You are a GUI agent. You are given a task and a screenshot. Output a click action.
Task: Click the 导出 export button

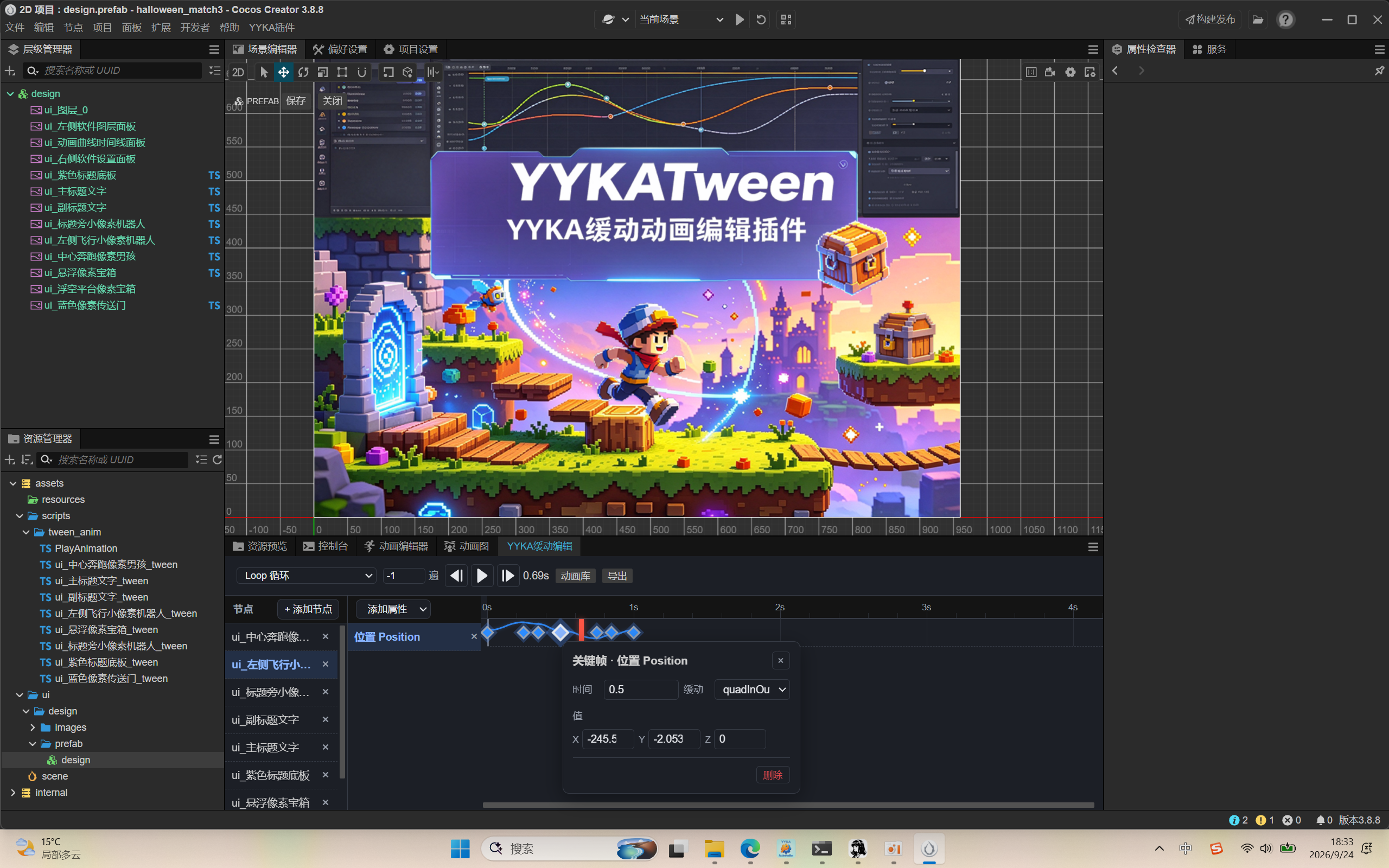coord(617,576)
